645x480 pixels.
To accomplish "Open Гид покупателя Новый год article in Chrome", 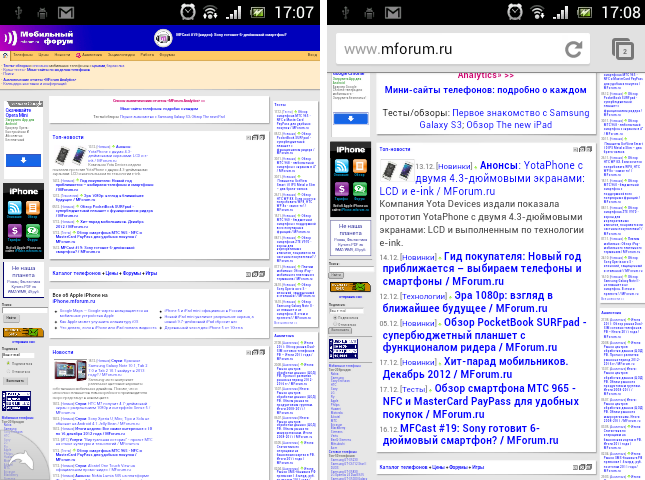I will [x=482, y=269].
